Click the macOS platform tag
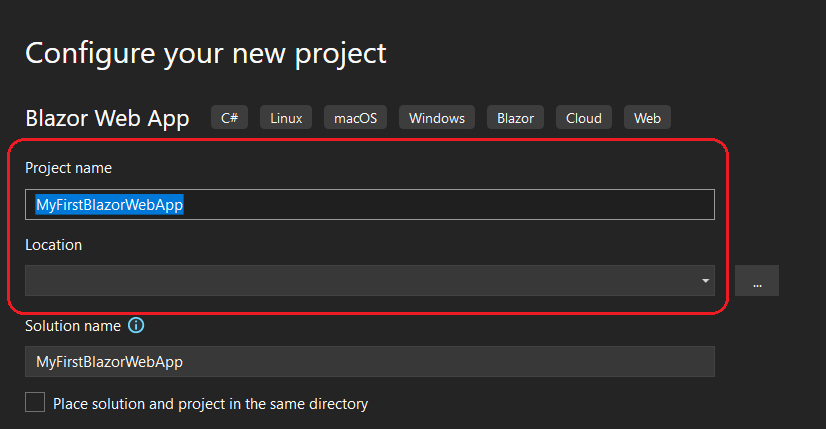Screen dimensions: 826x429 coord(355,118)
